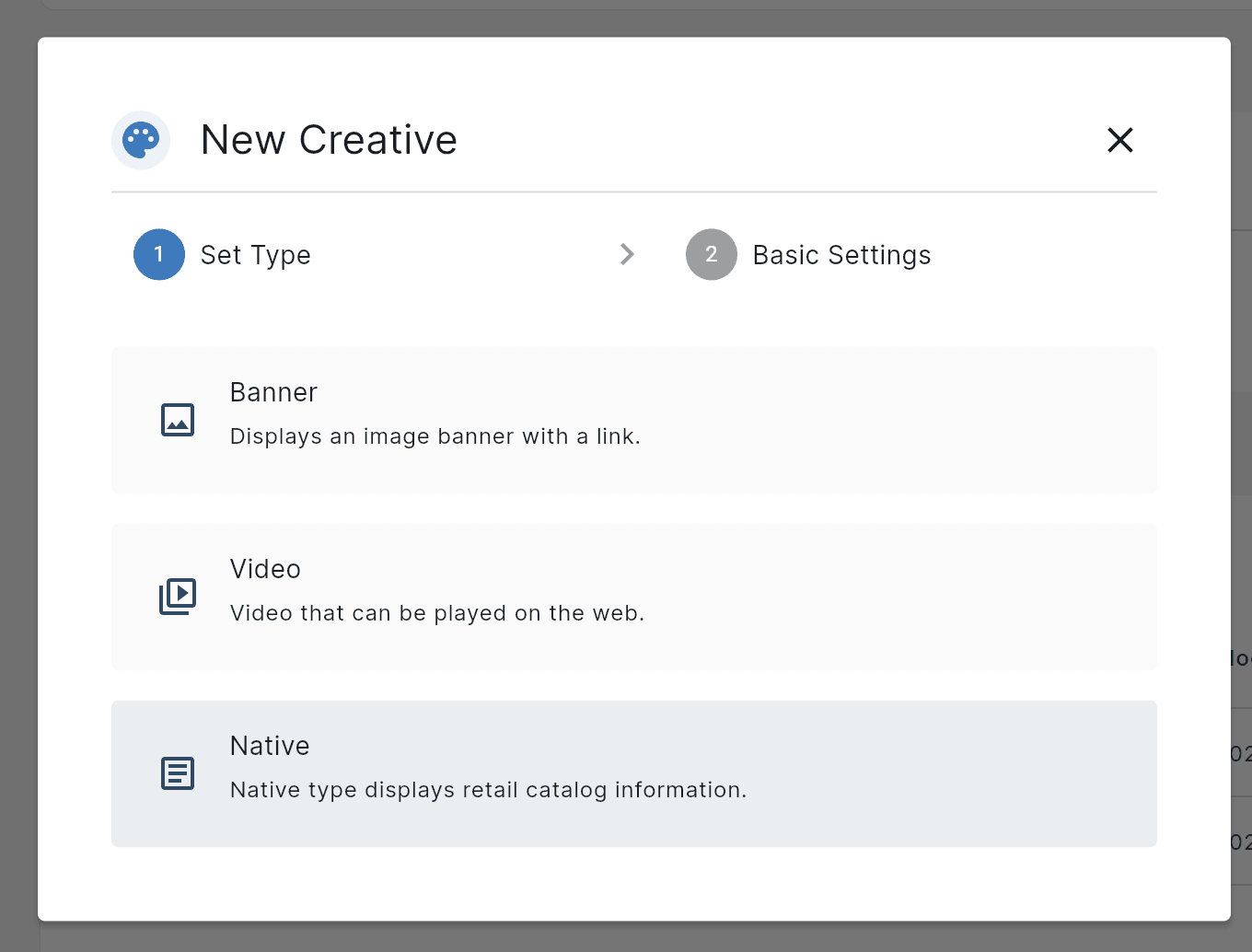Click the New Creative dialog title
1252x952 pixels.
point(329,140)
